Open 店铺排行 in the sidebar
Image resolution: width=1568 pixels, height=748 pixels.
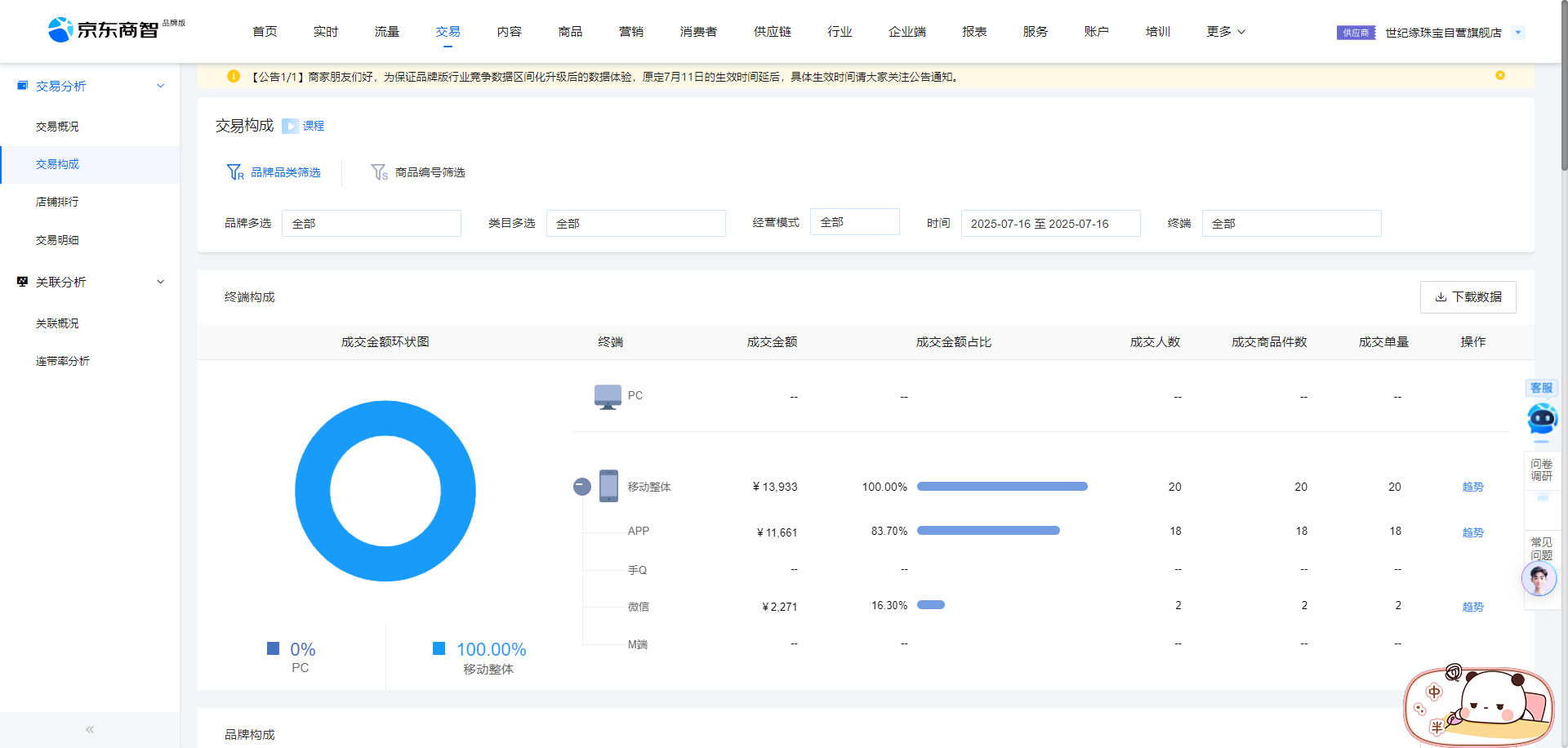(57, 202)
